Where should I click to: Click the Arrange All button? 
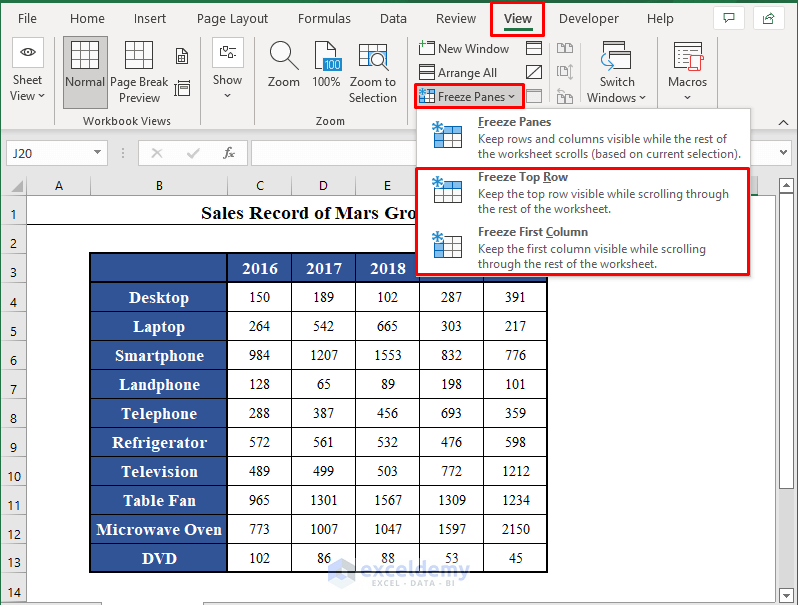point(458,72)
